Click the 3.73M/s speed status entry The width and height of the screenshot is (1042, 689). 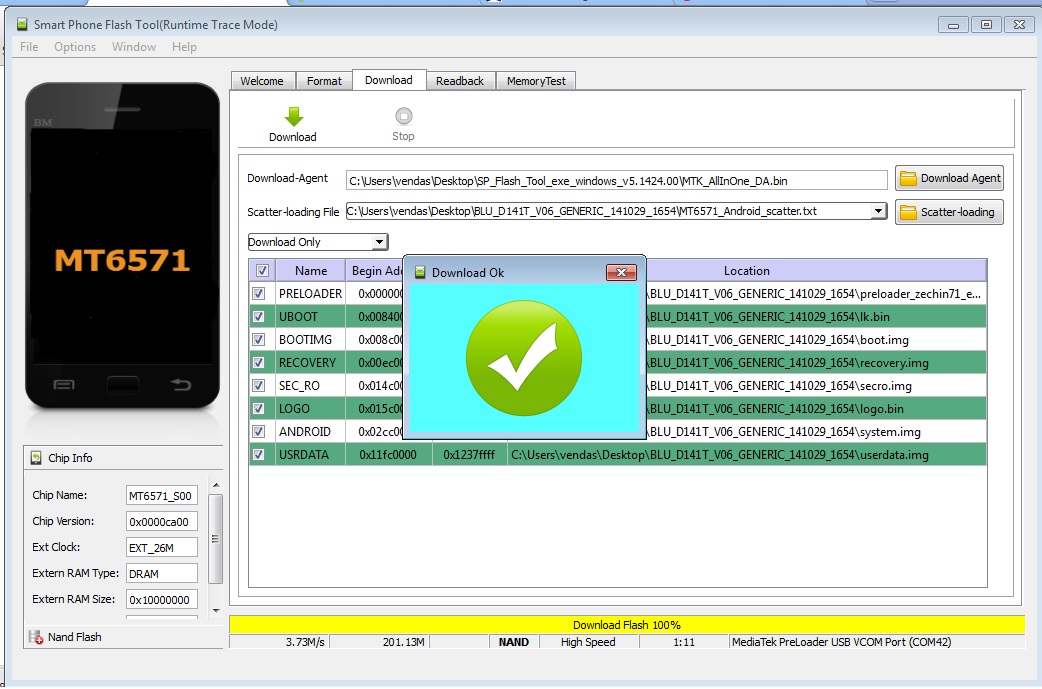pos(279,642)
